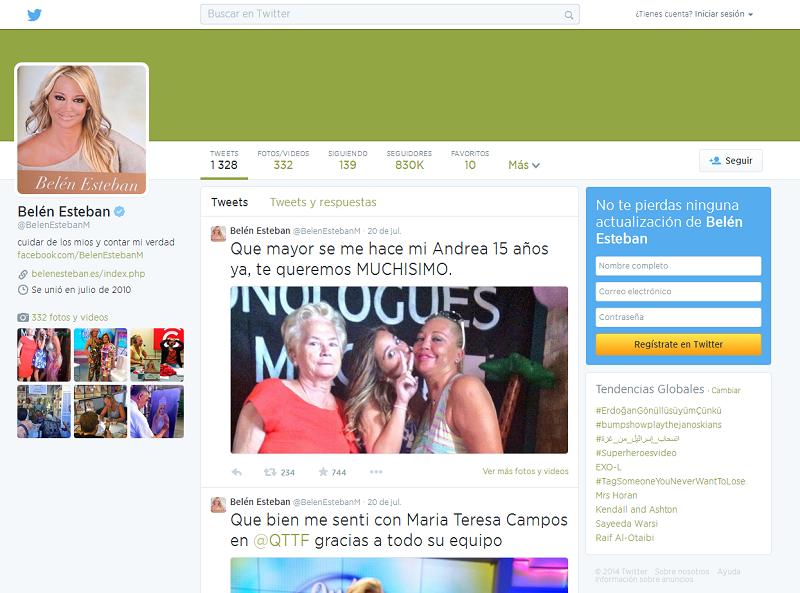800x593 pixels.
Task: Favorite the tweet with the star icon
Action: 324,472
